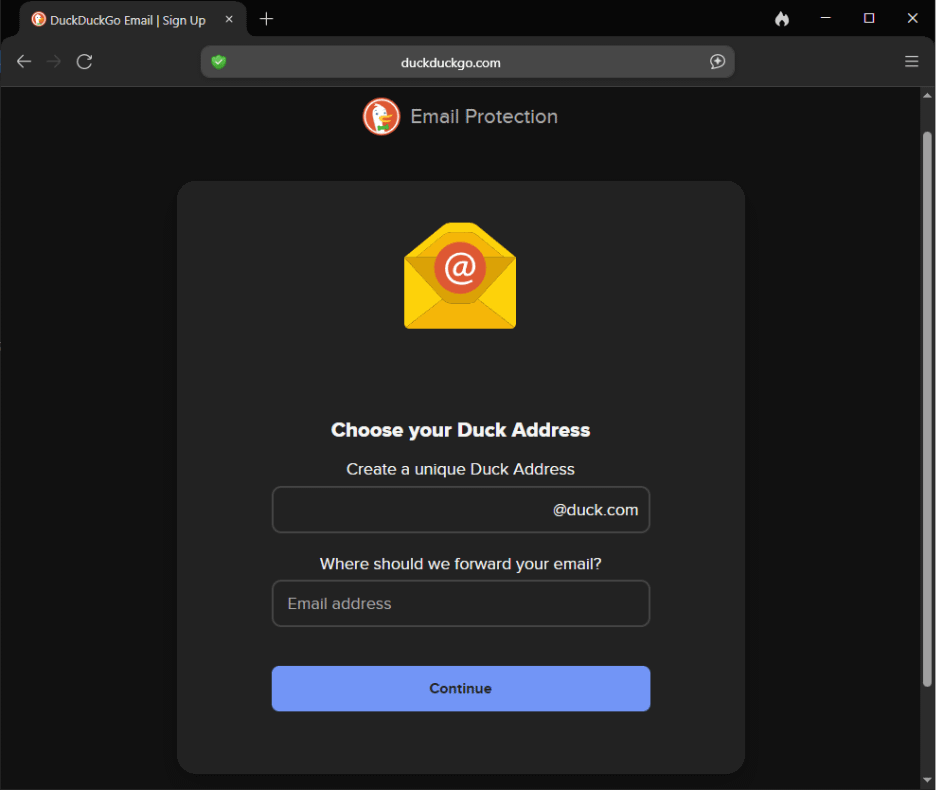Click the Continue button
Screen dimensions: 936x790
[x=460, y=688]
